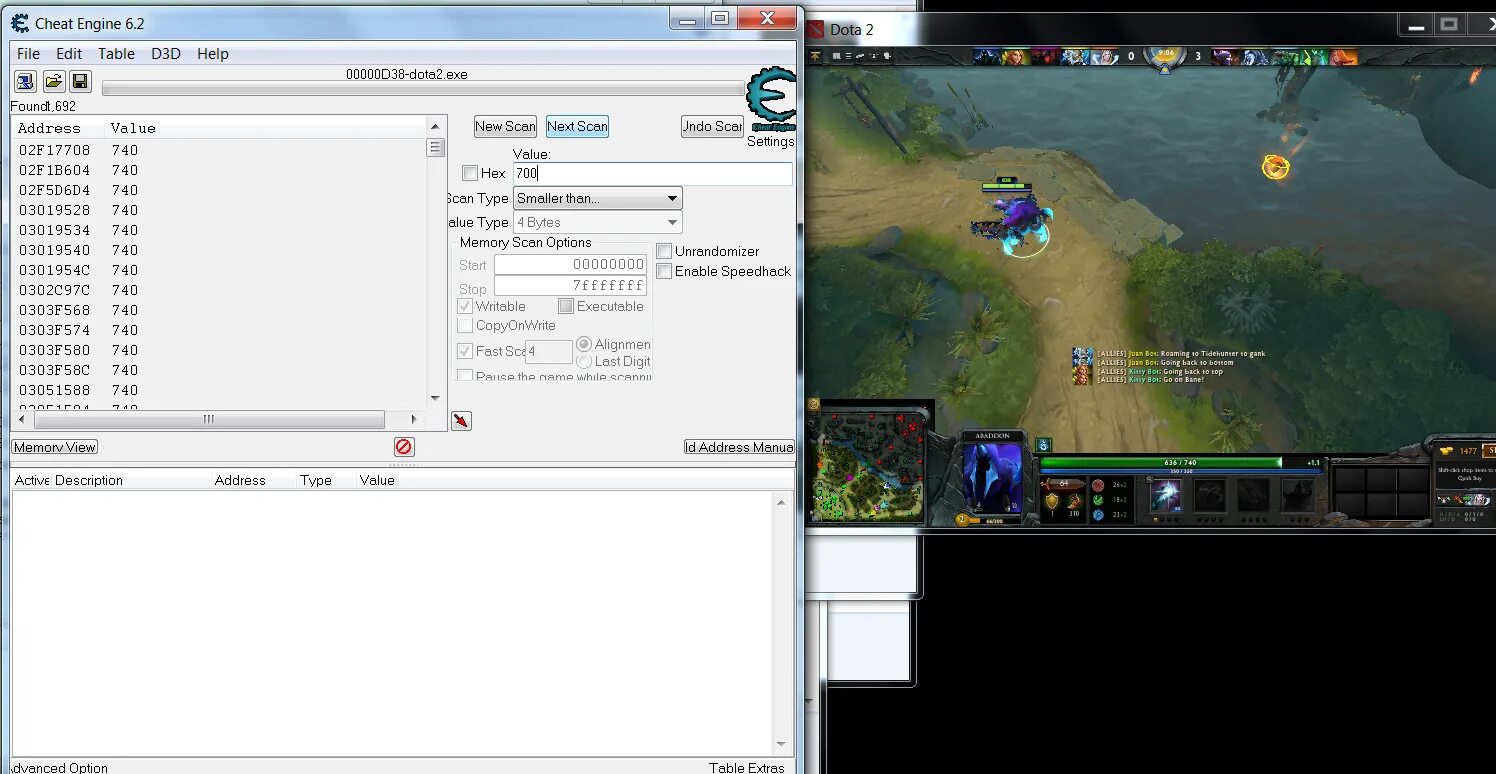Click cheat table scroll-down arrow
The width and height of the screenshot is (1496, 774).
click(x=782, y=744)
